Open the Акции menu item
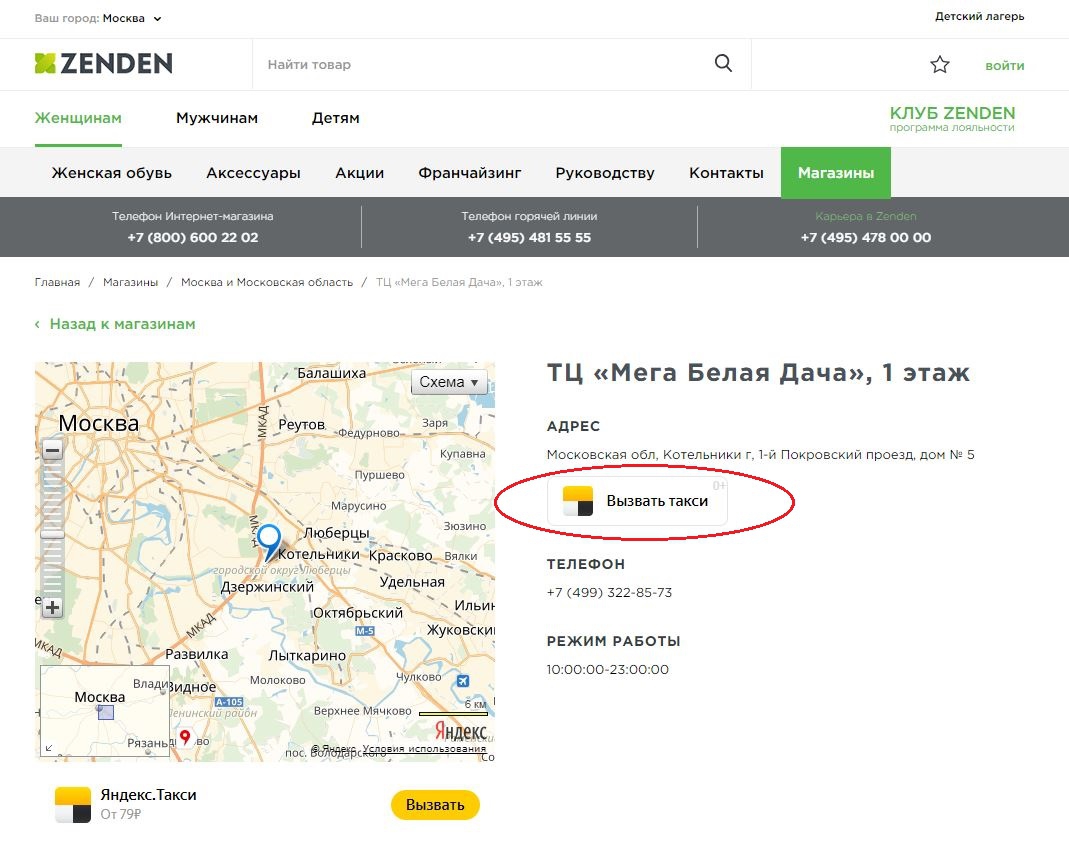Image resolution: width=1069 pixels, height=868 pixels. click(x=359, y=173)
